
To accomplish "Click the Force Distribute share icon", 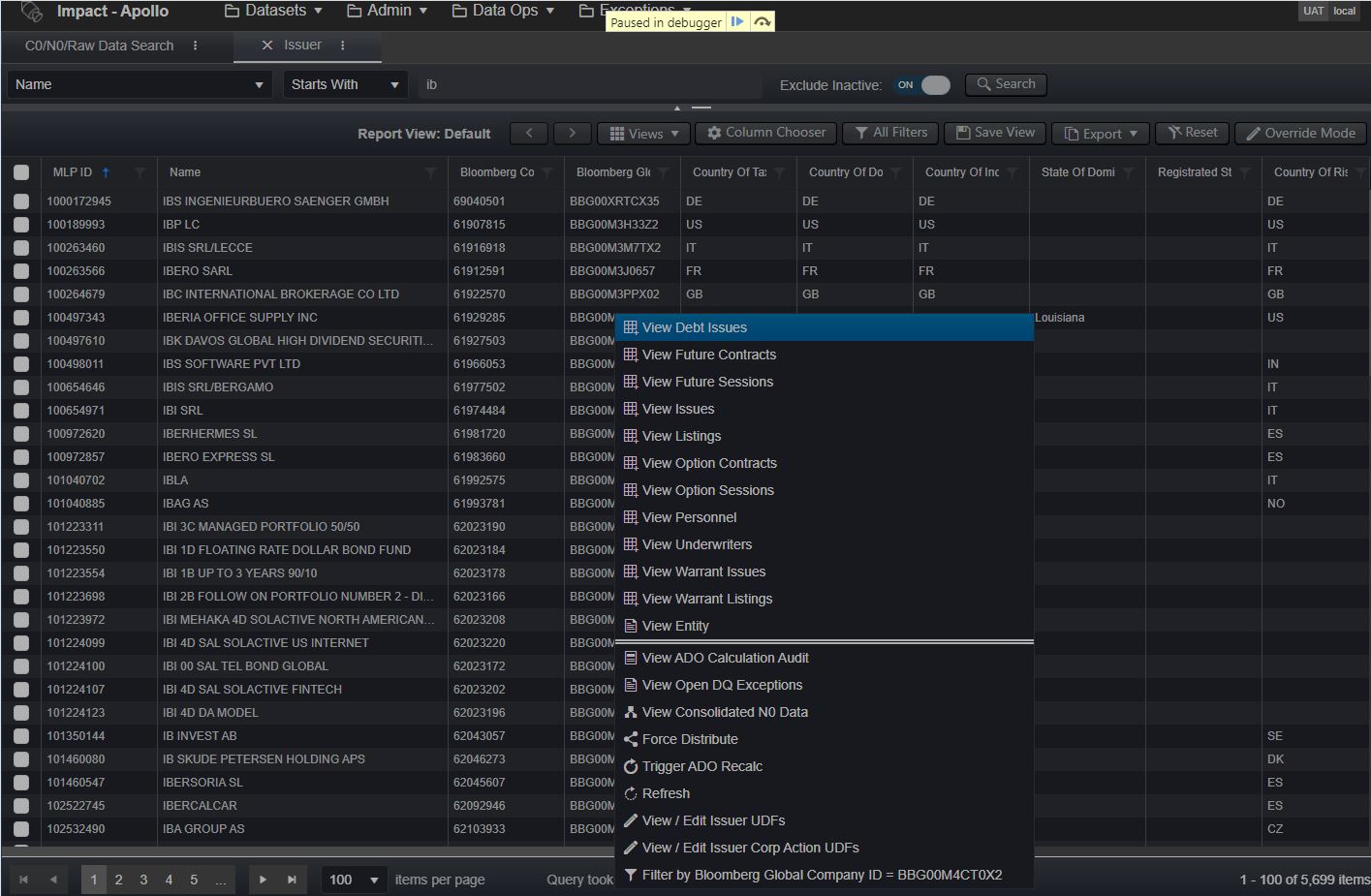I will coord(631,739).
